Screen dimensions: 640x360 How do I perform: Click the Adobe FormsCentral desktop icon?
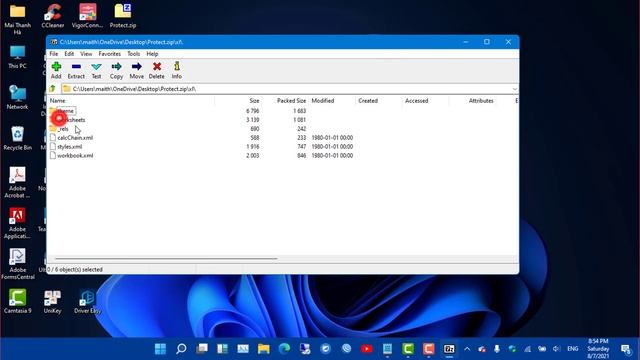pos(17,264)
